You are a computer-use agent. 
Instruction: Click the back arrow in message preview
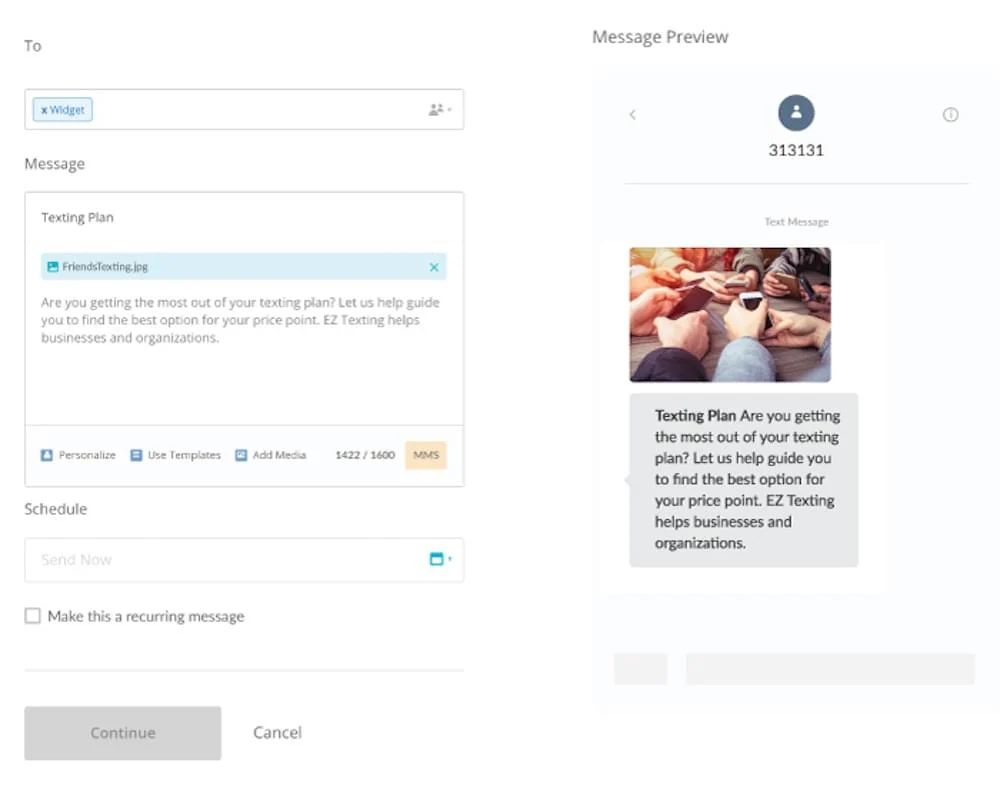pyautogui.click(x=632, y=115)
